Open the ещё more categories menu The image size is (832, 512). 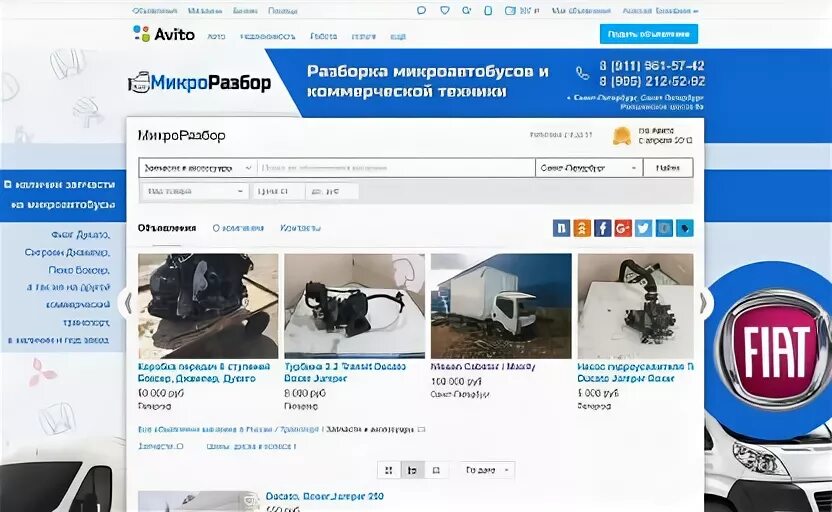[398, 37]
